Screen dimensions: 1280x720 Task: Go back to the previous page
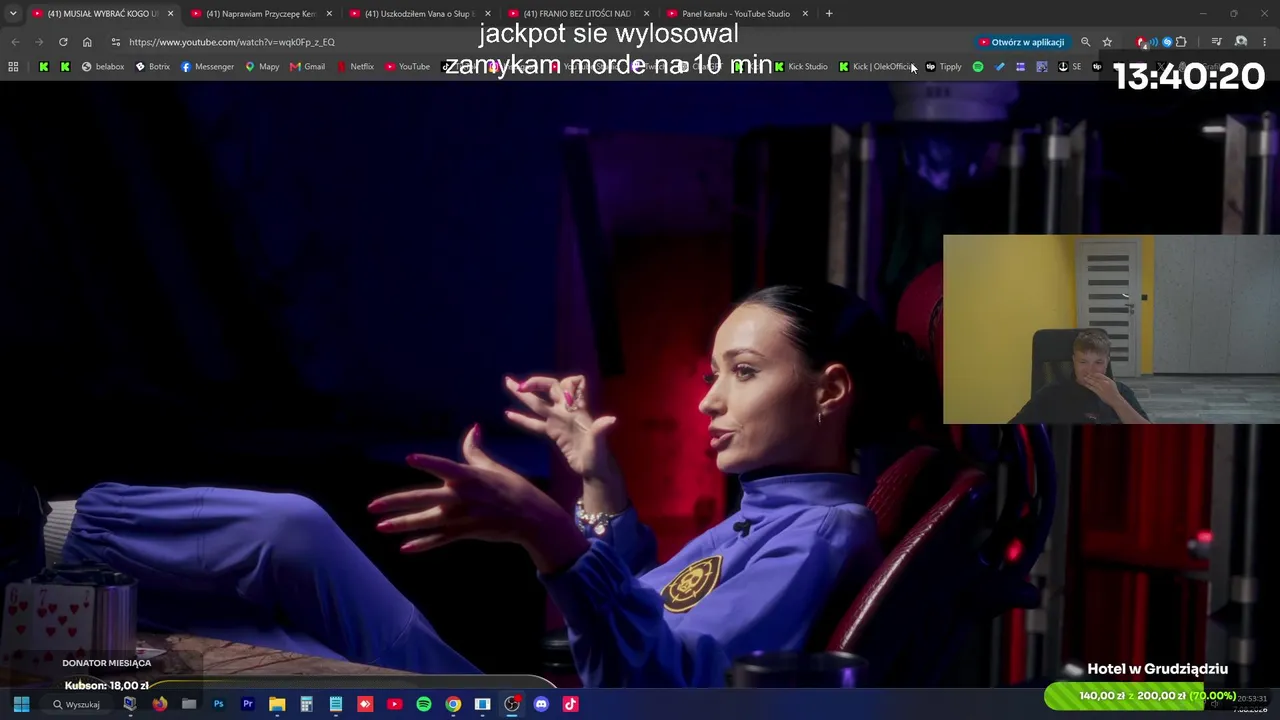pos(15,42)
